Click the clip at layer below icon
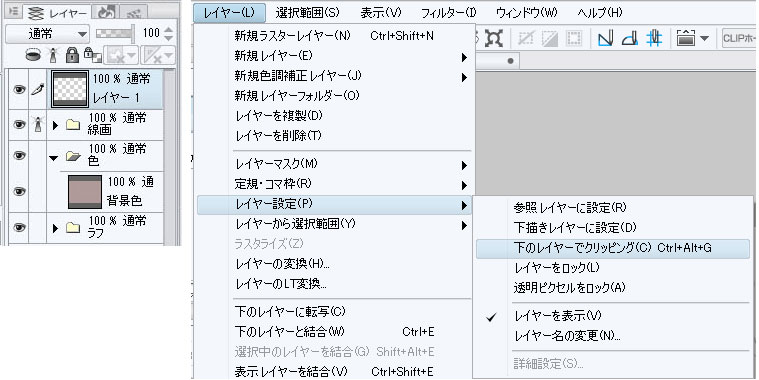Image resolution: width=759 pixels, height=380 pixels. point(33,55)
